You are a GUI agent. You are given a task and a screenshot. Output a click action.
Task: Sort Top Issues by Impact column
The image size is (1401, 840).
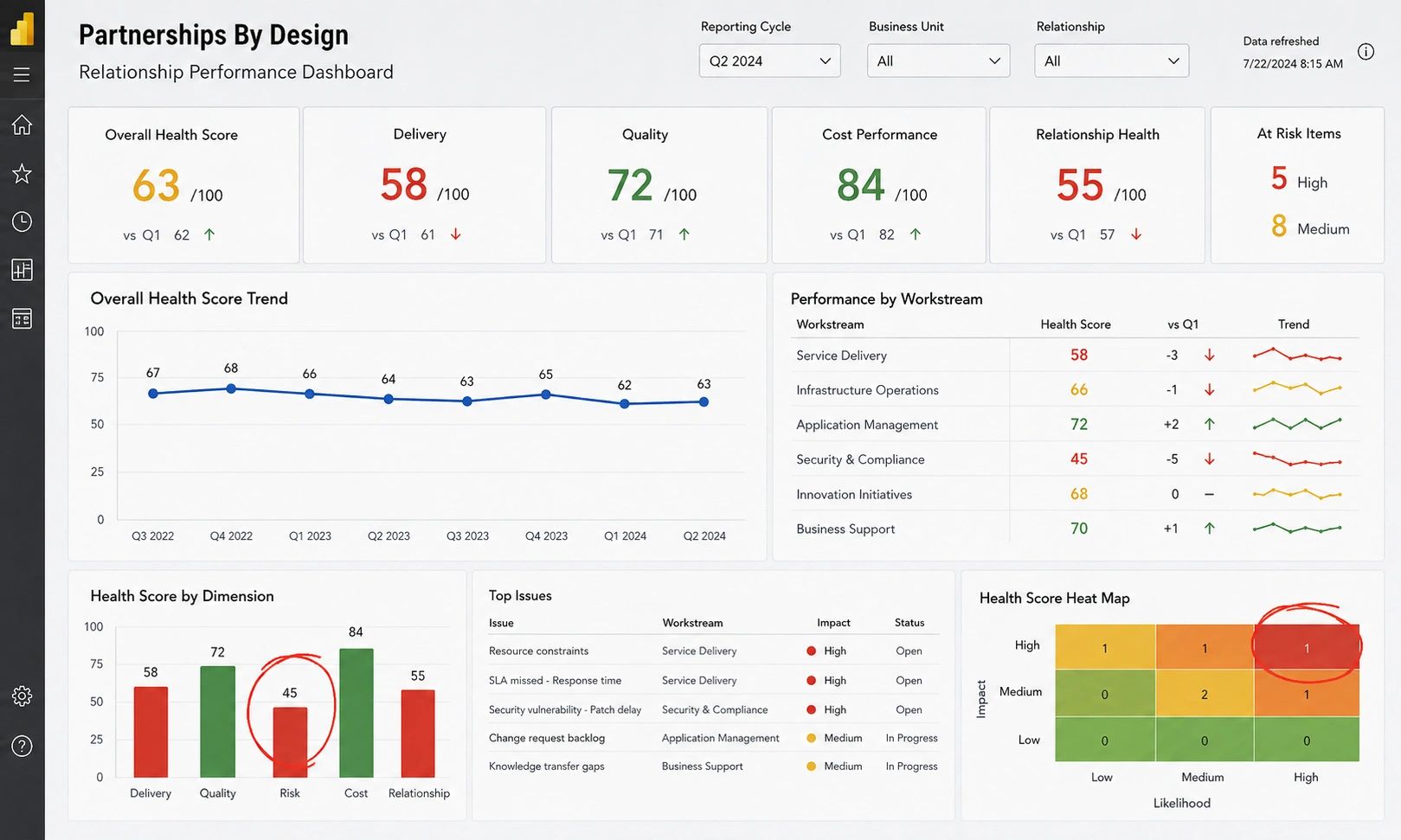[833, 623]
